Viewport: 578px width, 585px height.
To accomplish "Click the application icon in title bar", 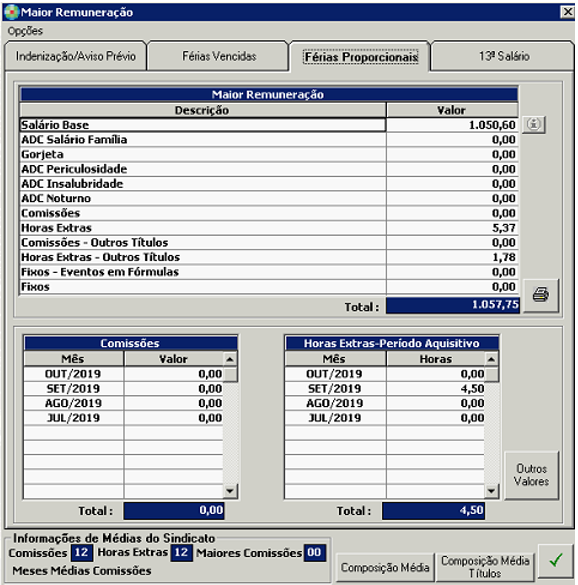I will click(12, 12).
